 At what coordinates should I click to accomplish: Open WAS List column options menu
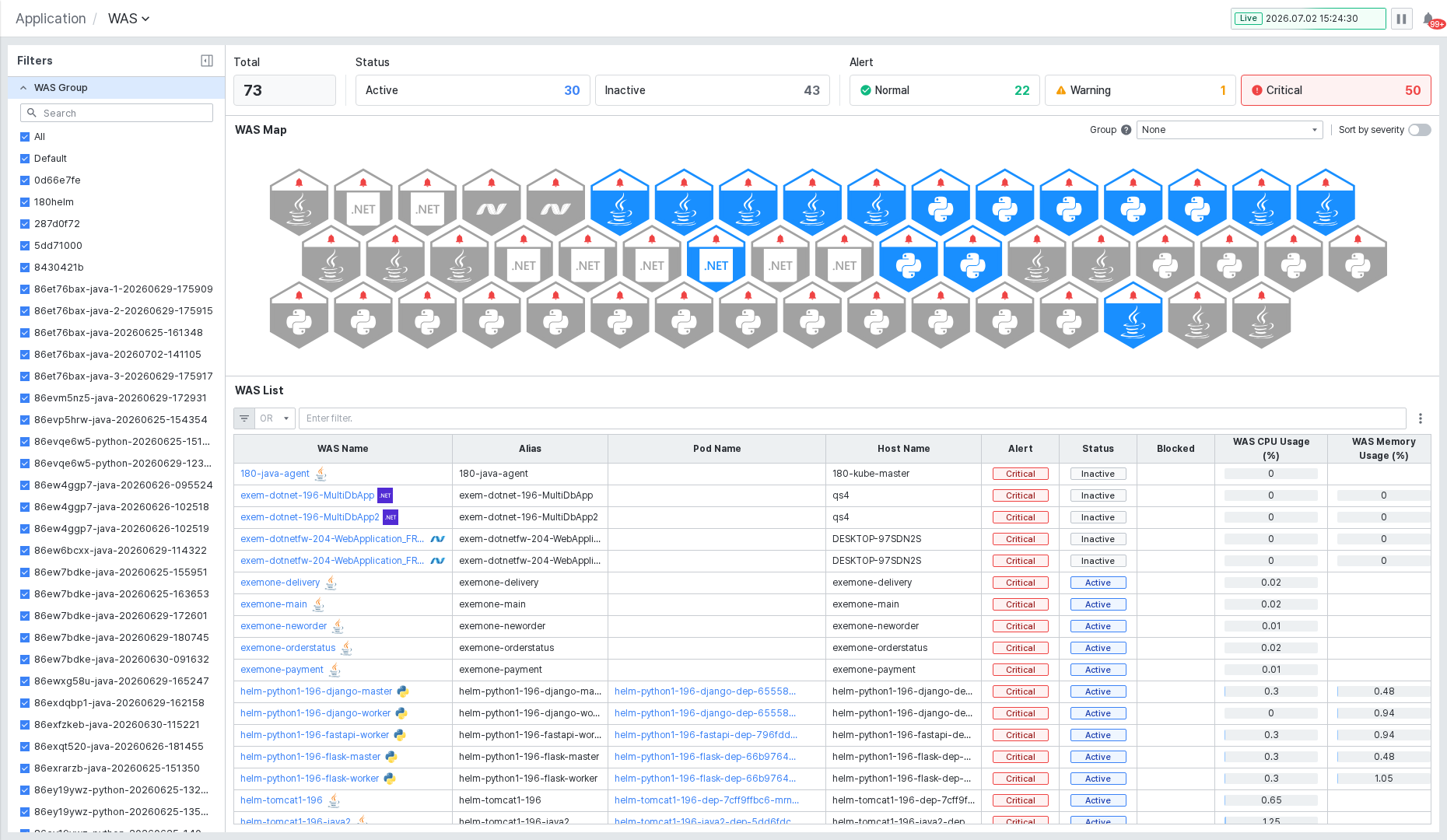coord(1421,418)
